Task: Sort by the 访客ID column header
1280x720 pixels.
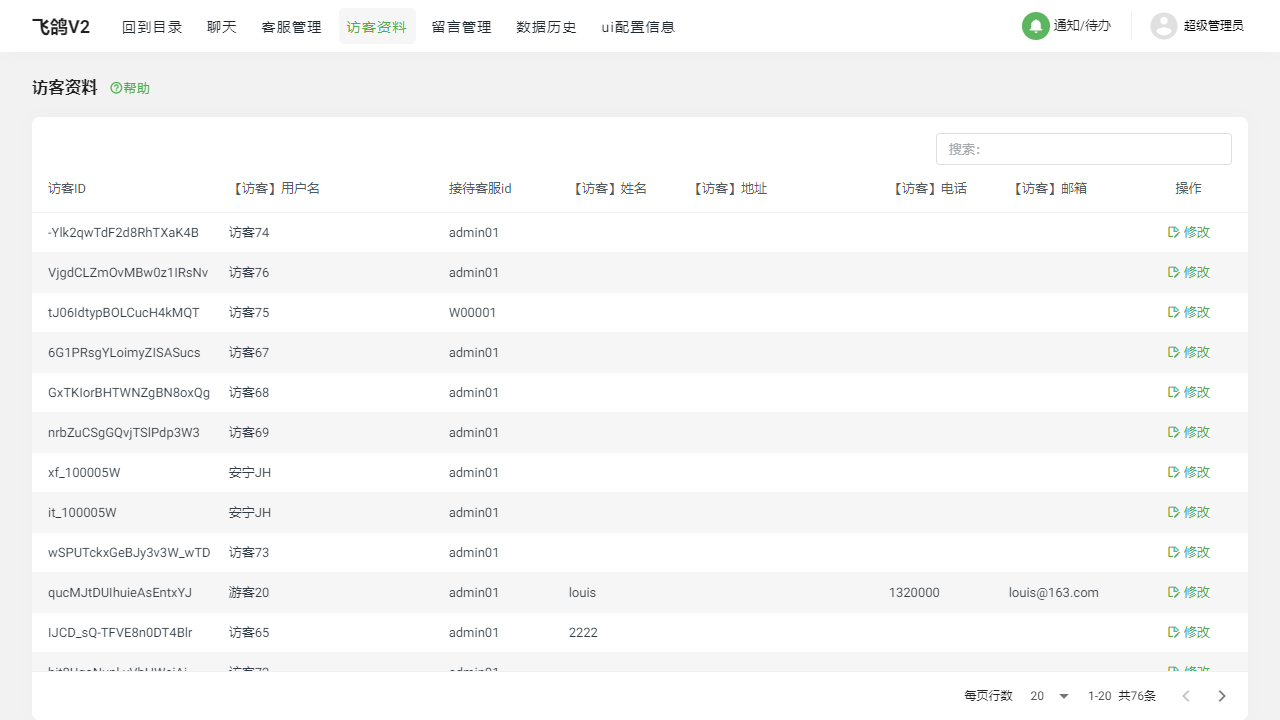Action: pyautogui.click(x=67, y=188)
